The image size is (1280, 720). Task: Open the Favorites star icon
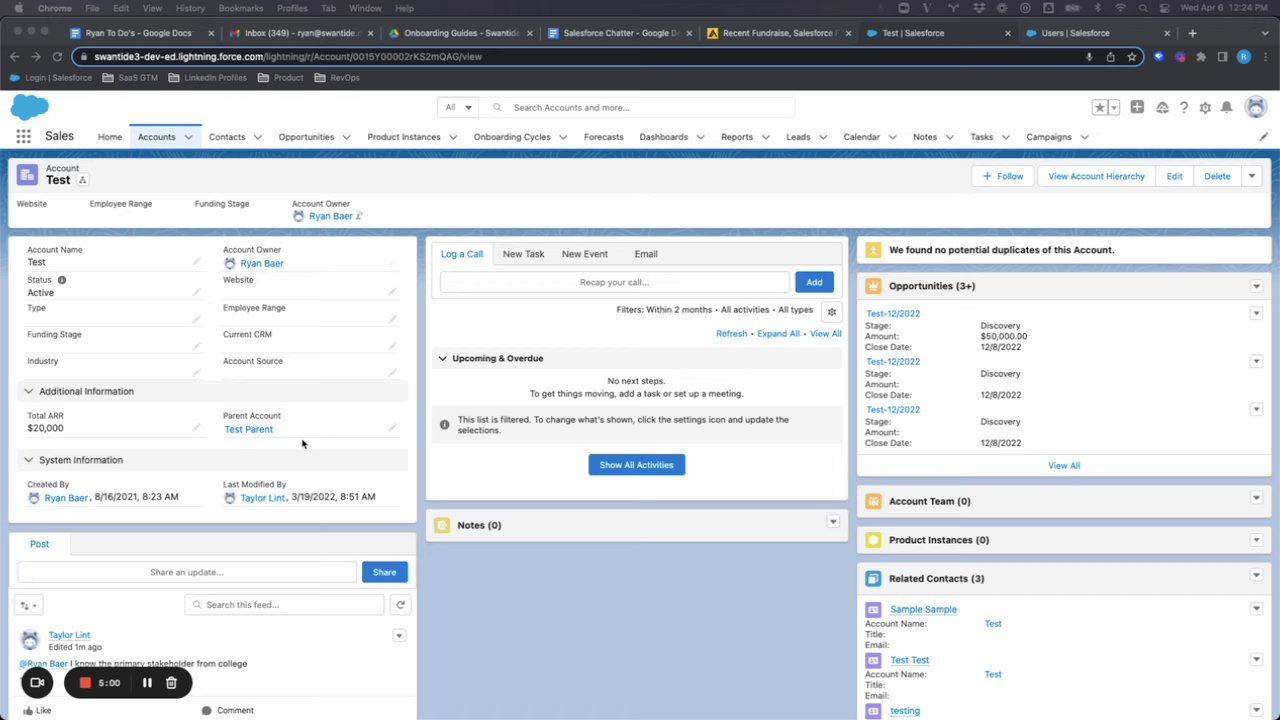click(1099, 107)
